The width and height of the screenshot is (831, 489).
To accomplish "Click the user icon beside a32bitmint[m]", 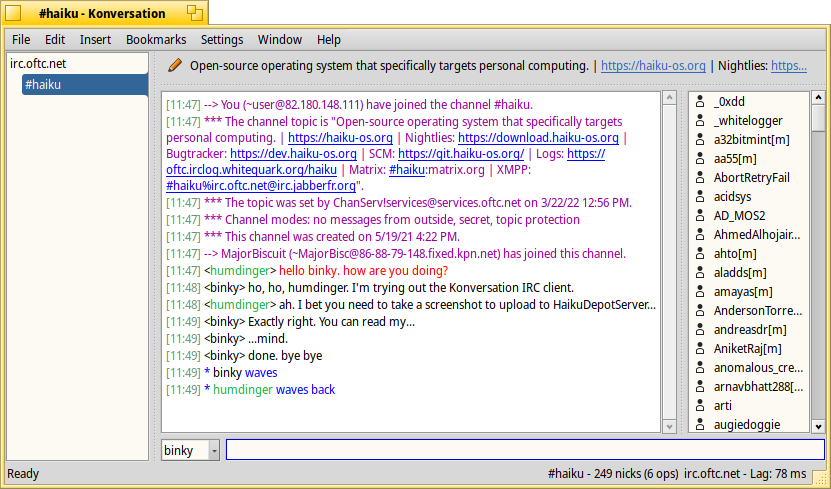I will [x=700, y=139].
